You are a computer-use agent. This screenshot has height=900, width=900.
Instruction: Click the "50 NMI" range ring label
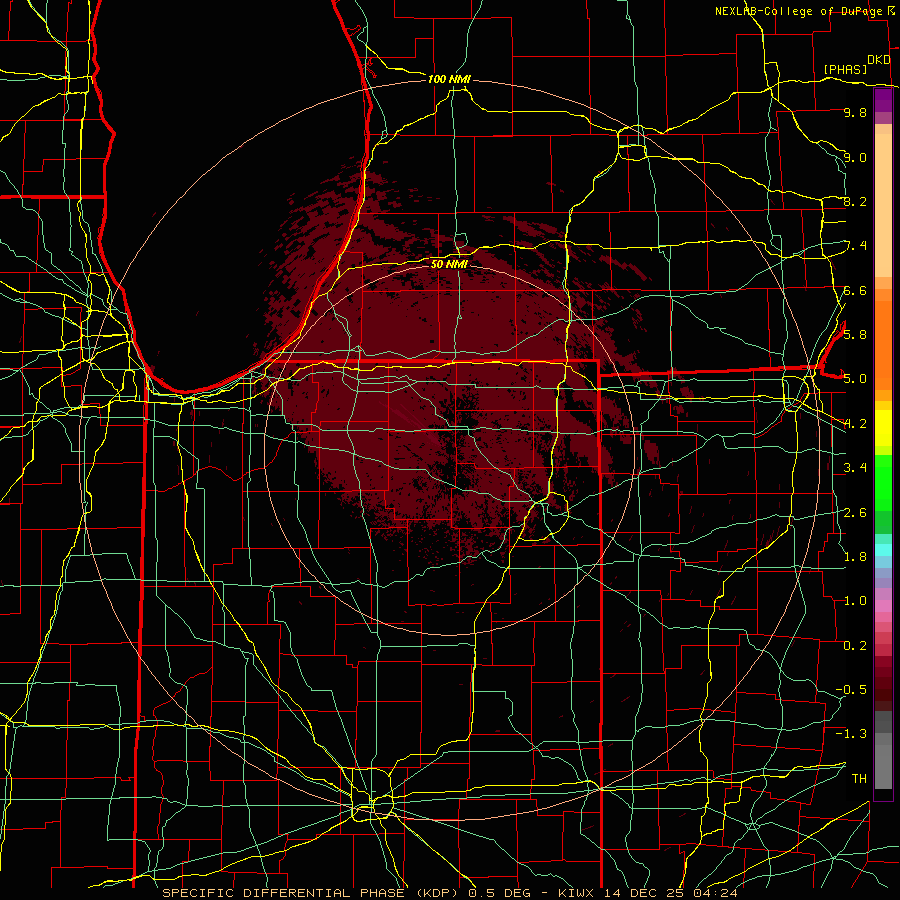tap(449, 264)
